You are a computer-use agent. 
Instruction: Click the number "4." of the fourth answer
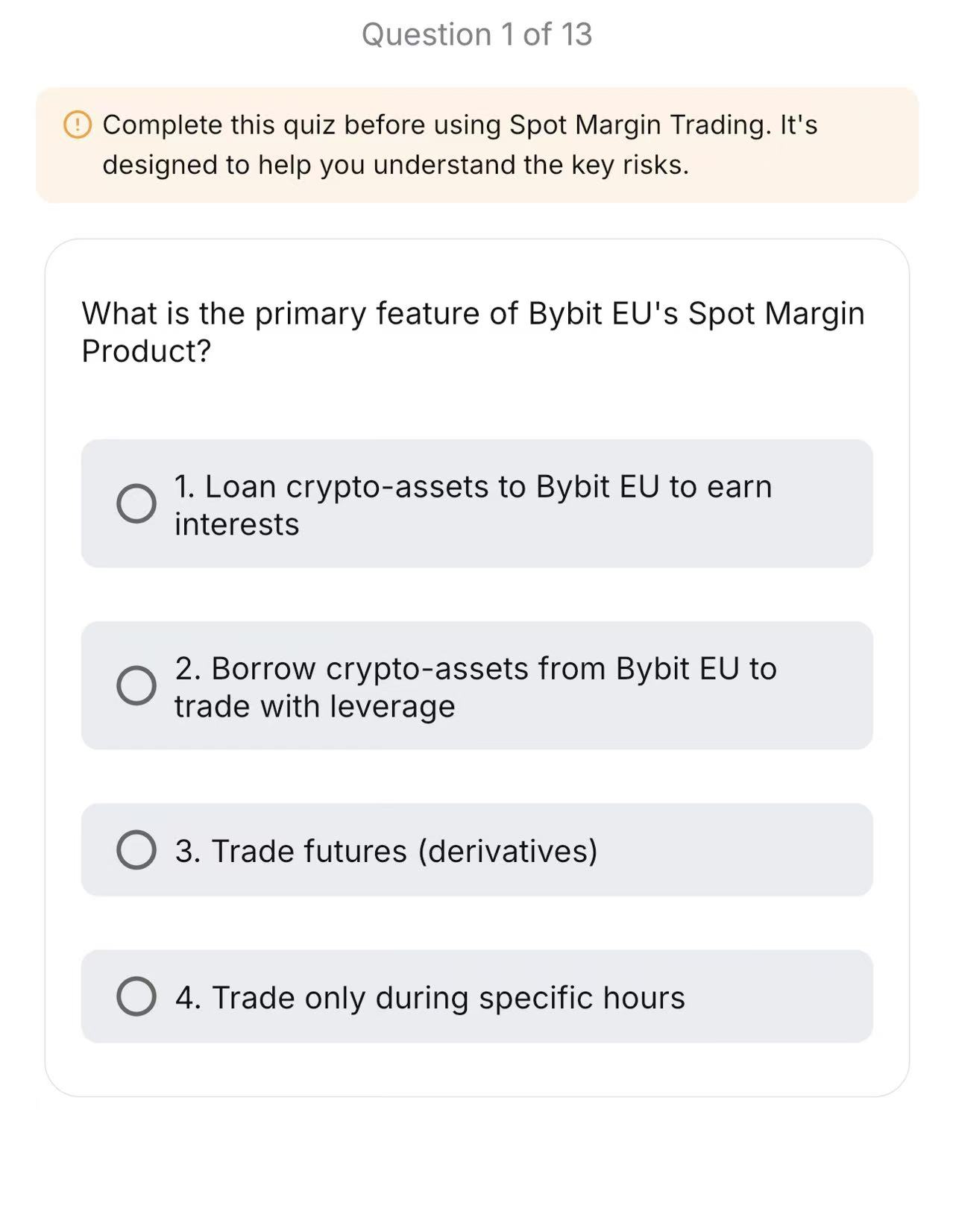coord(188,998)
